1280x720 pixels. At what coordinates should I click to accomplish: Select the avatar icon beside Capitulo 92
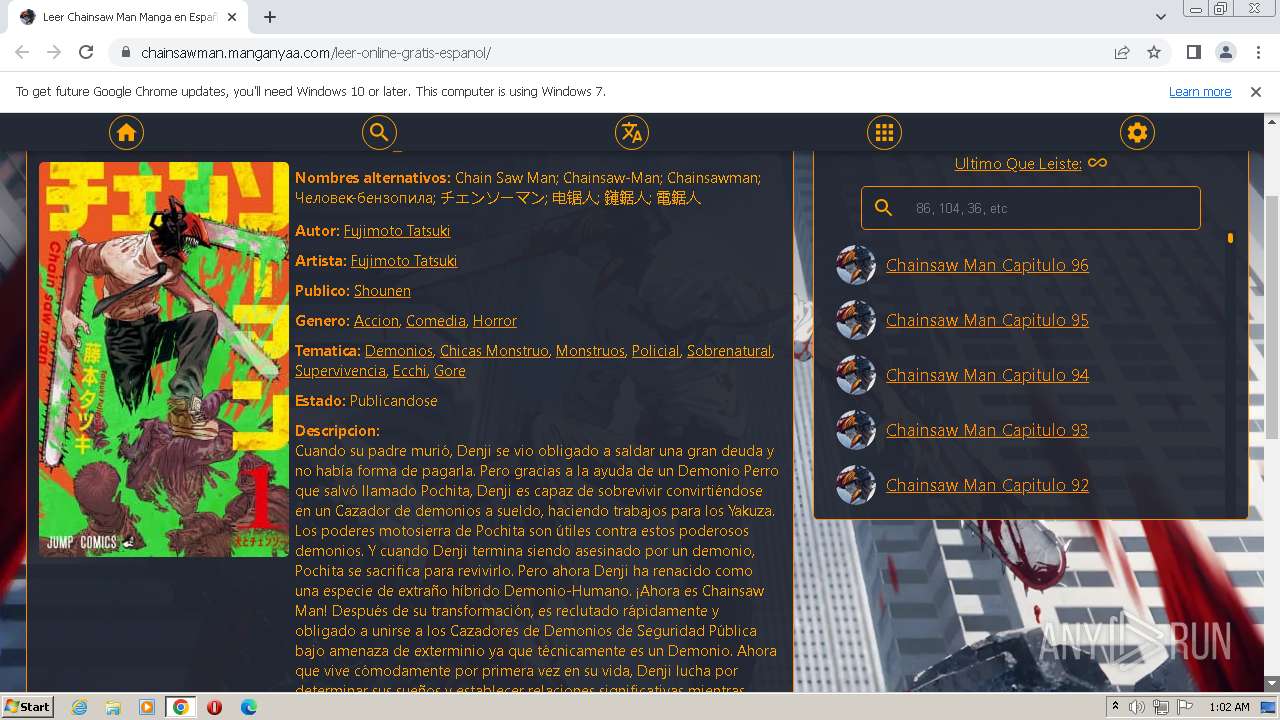pyautogui.click(x=856, y=485)
